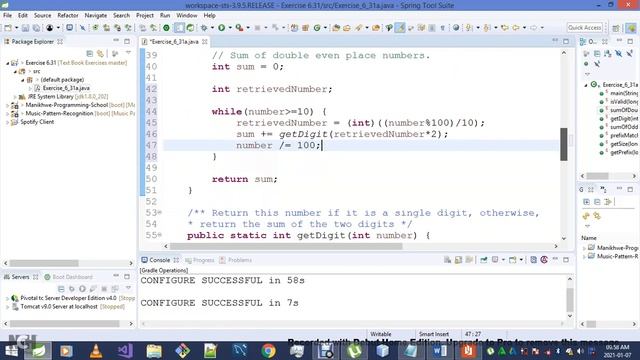Click the editor horizontal scrollbar thumb
The height and width of the screenshot is (360, 640).
pyautogui.click(x=286, y=246)
